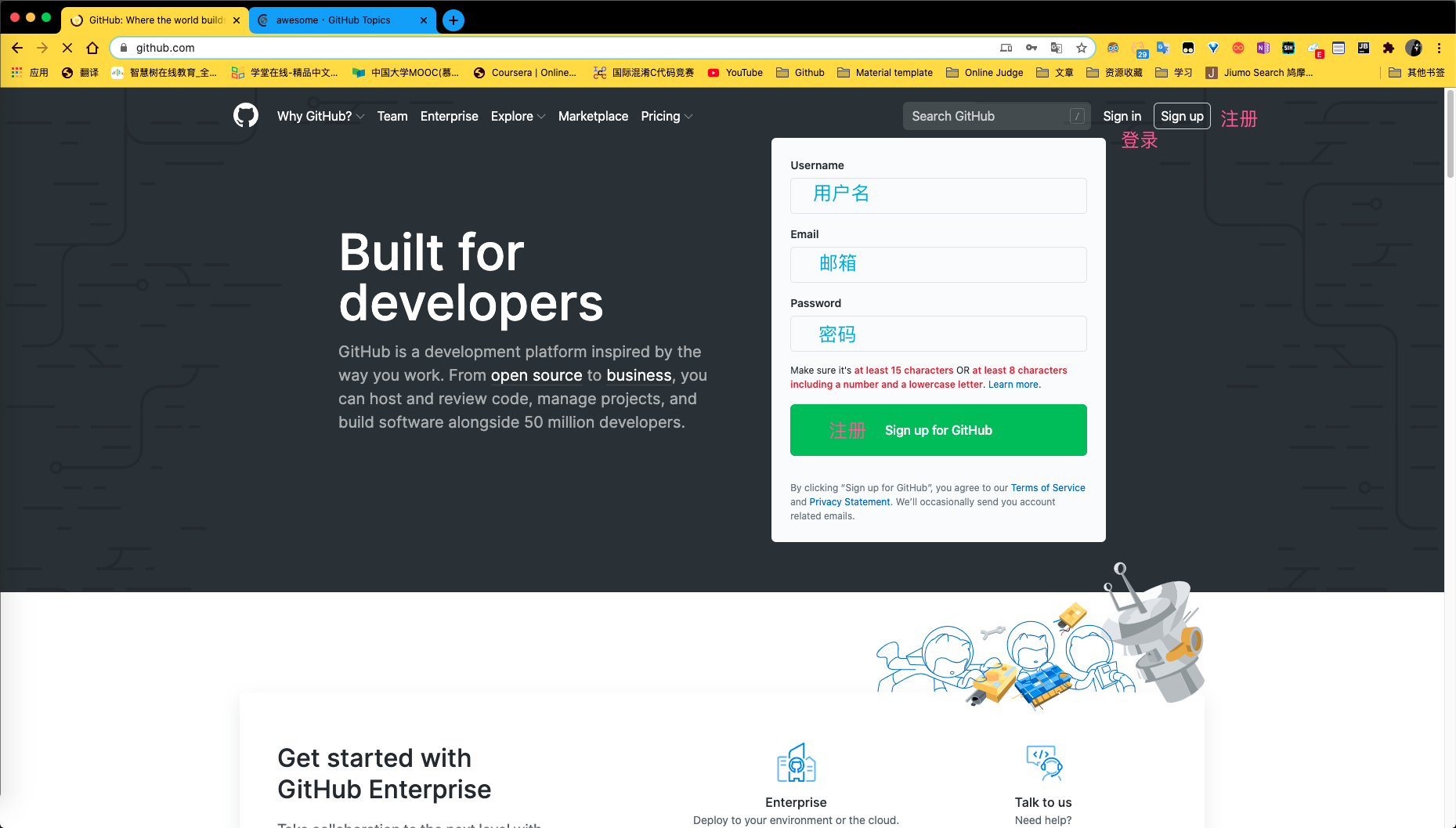Expand the Pricing dropdown menu

(667, 116)
